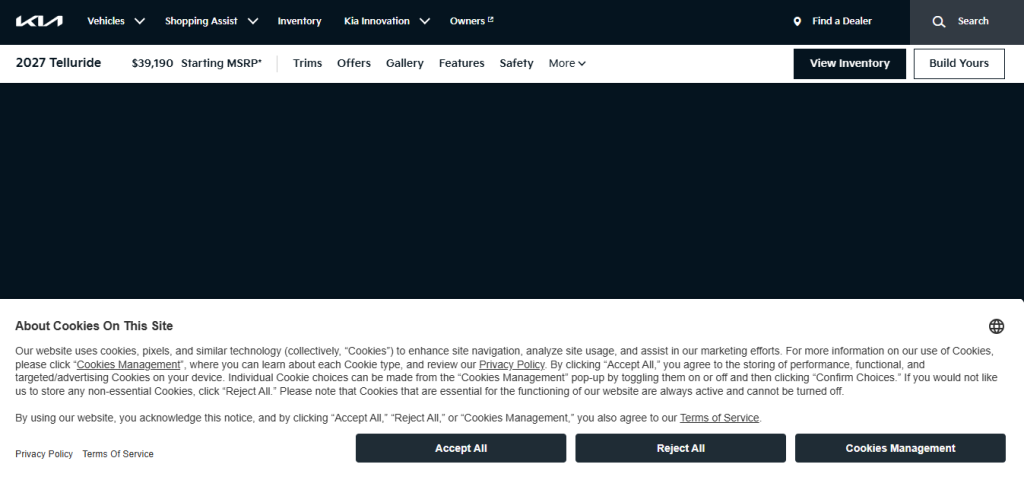Go to Inventory in top navigation
This screenshot has height=477, width=1024.
pyautogui.click(x=299, y=21)
